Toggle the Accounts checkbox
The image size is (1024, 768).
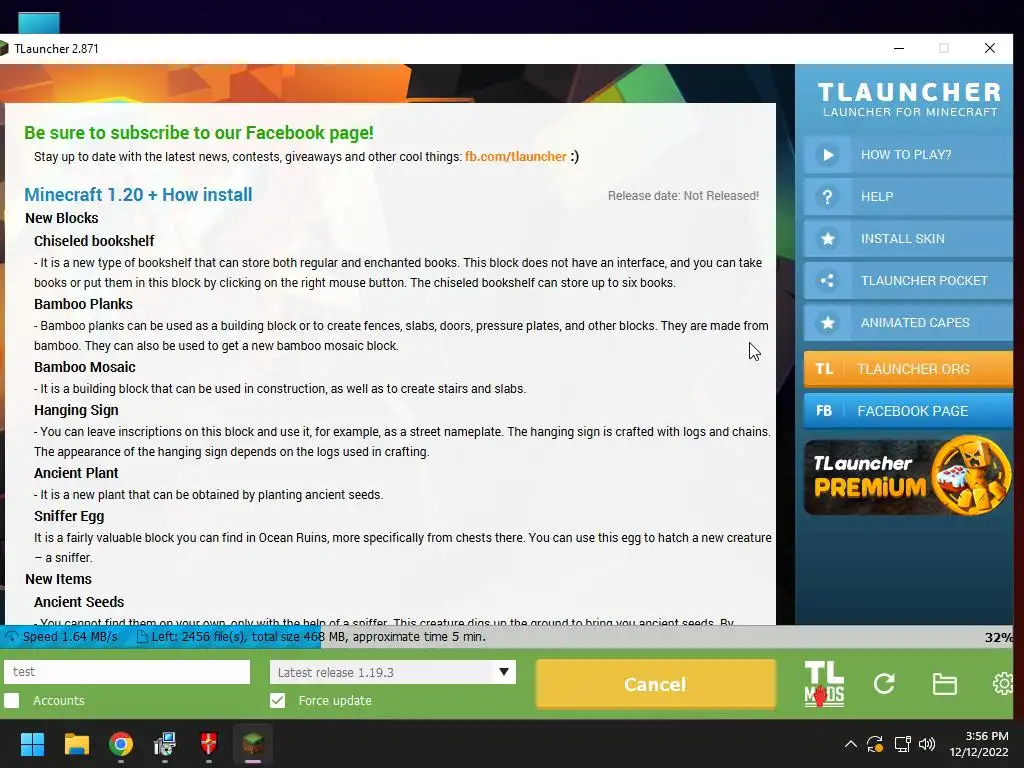[12, 700]
